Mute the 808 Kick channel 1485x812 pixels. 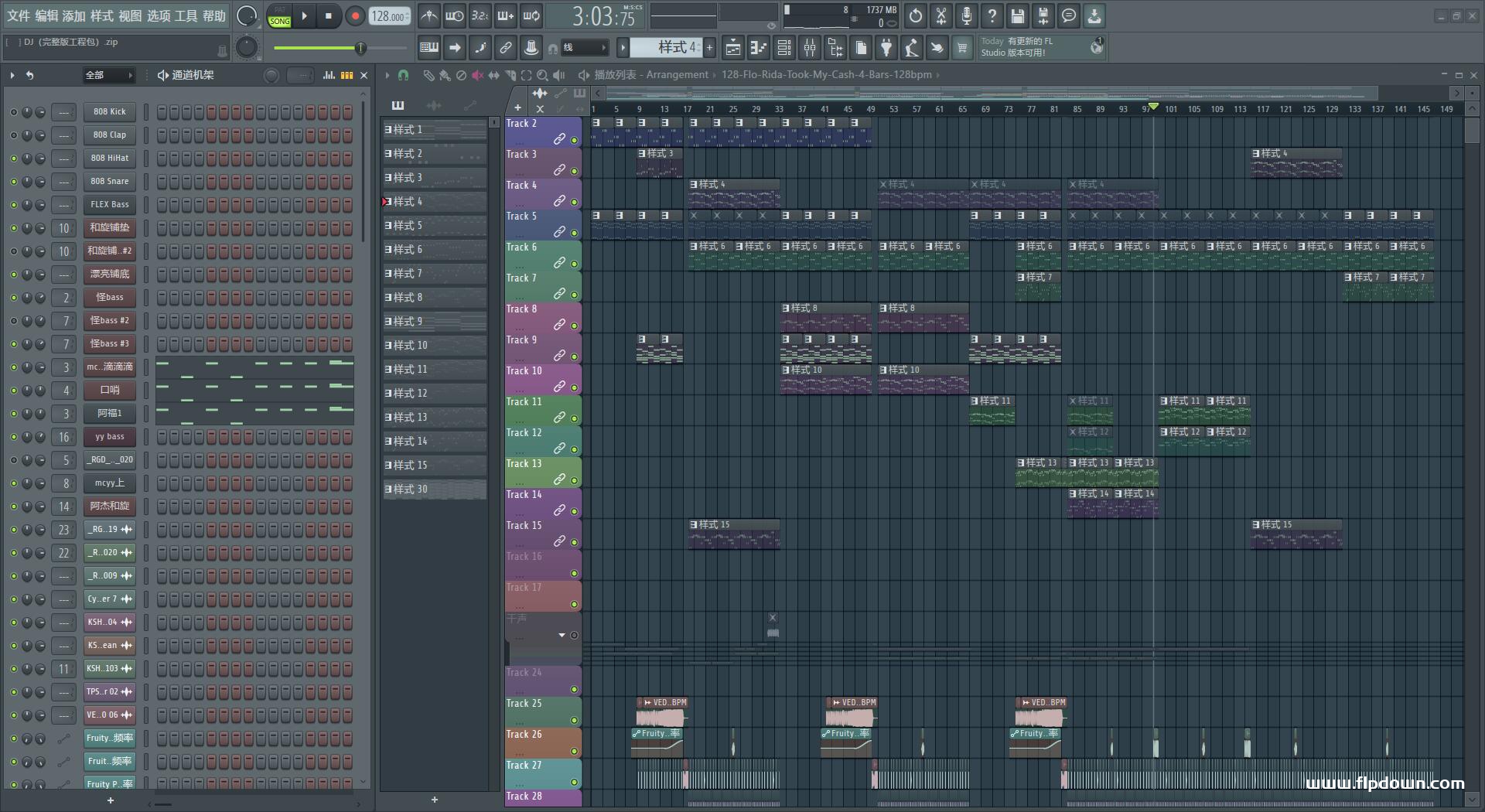[x=13, y=112]
